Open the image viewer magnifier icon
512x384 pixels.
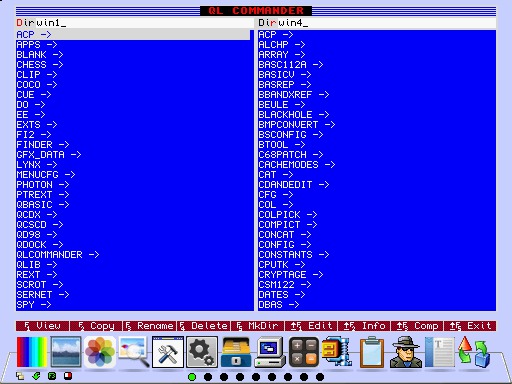click(x=134, y=352)
